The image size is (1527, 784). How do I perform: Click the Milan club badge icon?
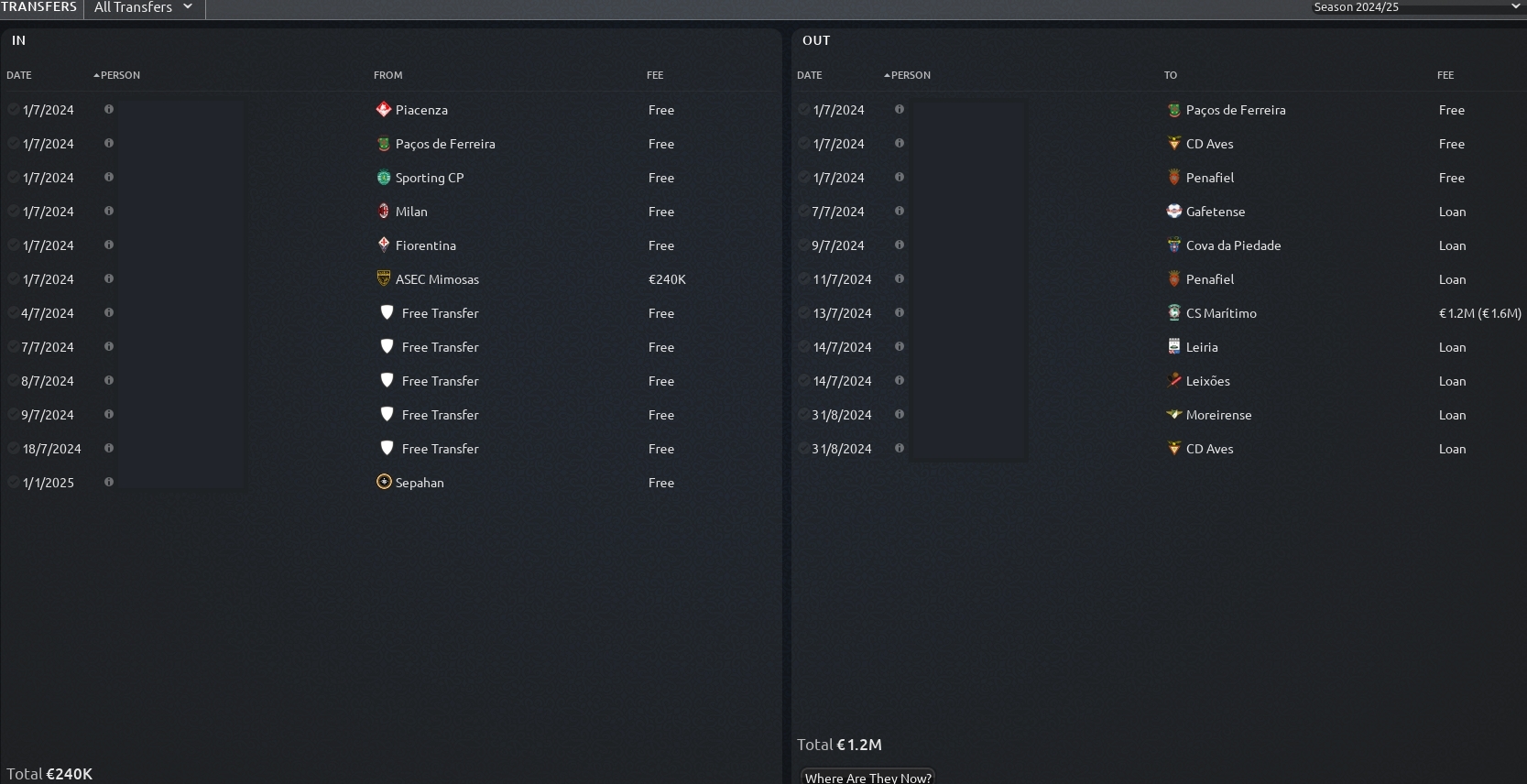click(384, 212)
